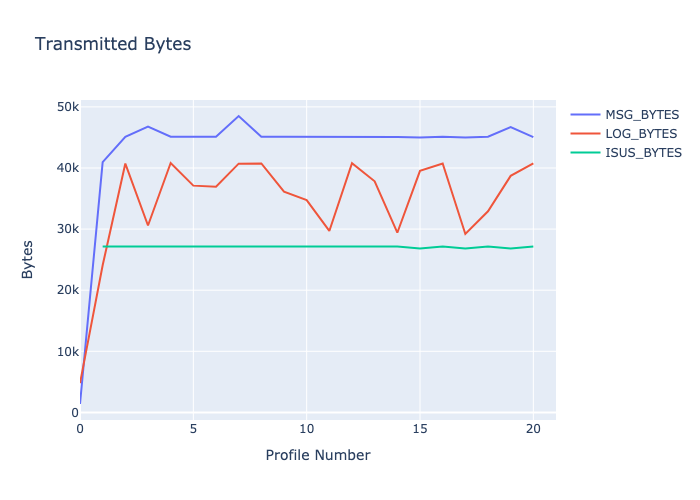Toggle LOG_BYTES trace in the legend
Image resolution: width=700 pixels, height=500 pixels.
tap(640, 133)
